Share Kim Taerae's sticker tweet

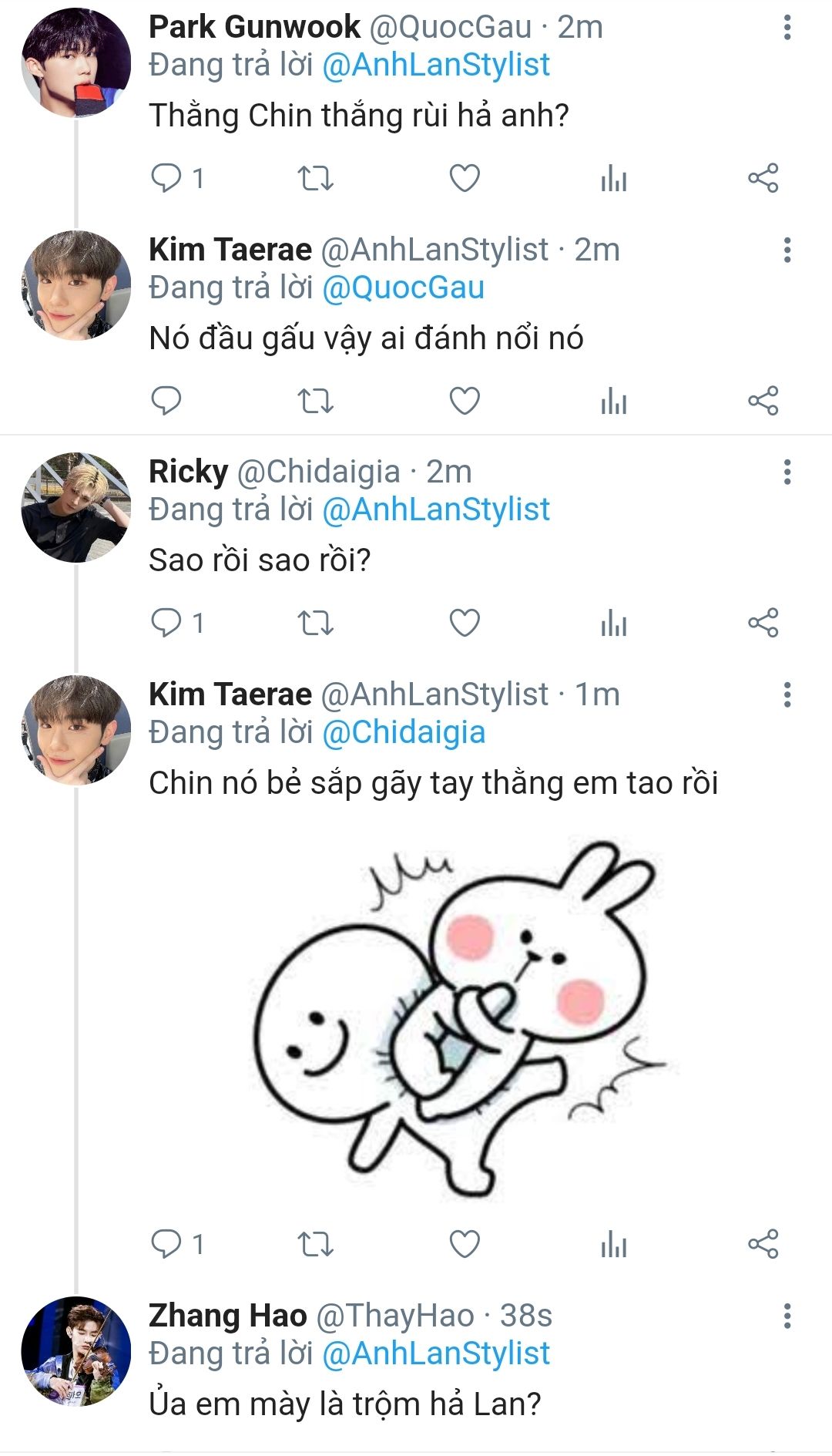point(763,1245)
